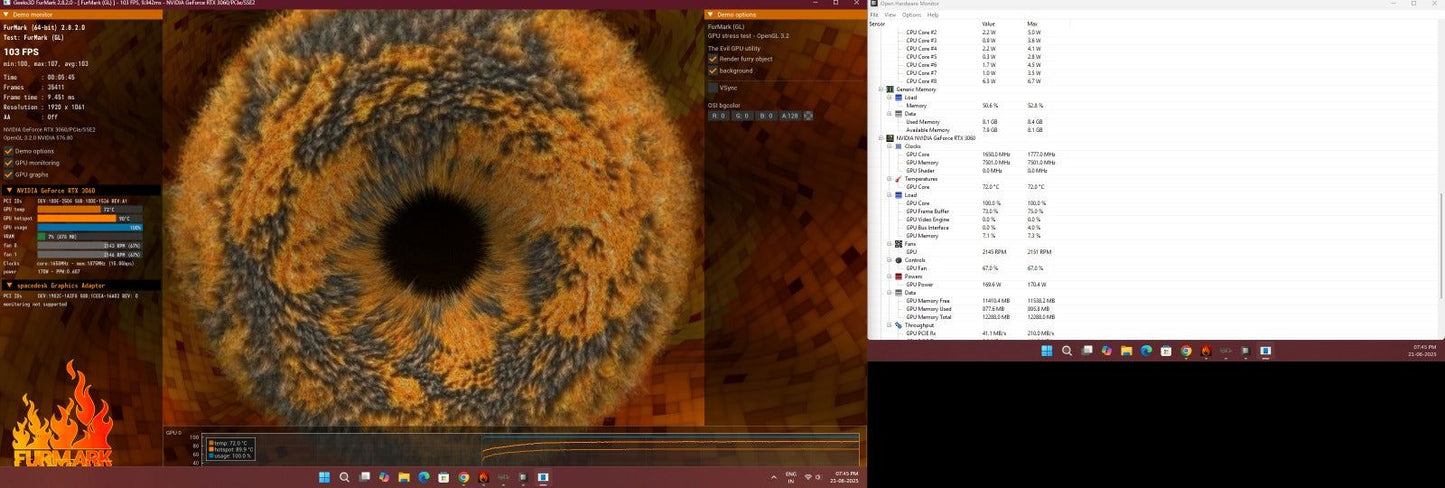
Task: Click the OSI bgcolor color swatch
Action: [808, 115]
